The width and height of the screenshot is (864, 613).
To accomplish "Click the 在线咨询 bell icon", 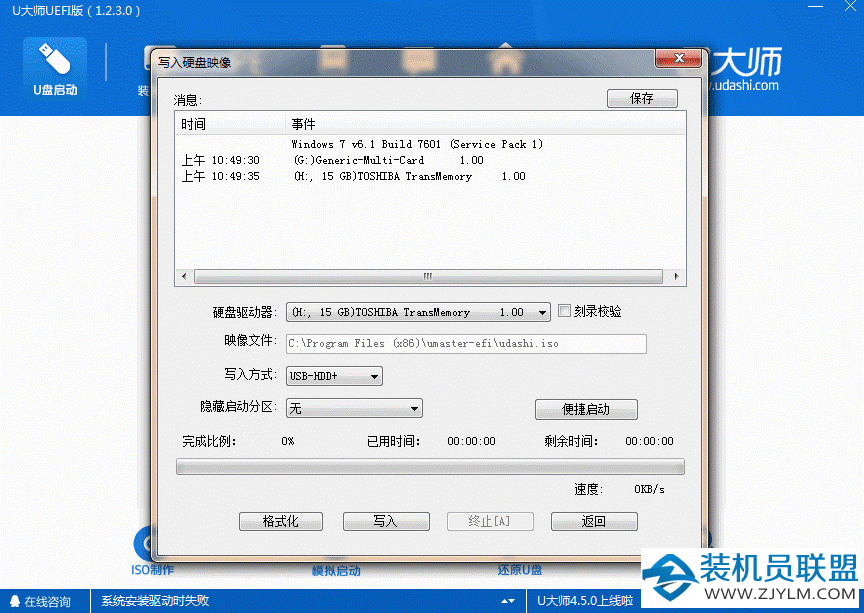I will coord(15,601).
